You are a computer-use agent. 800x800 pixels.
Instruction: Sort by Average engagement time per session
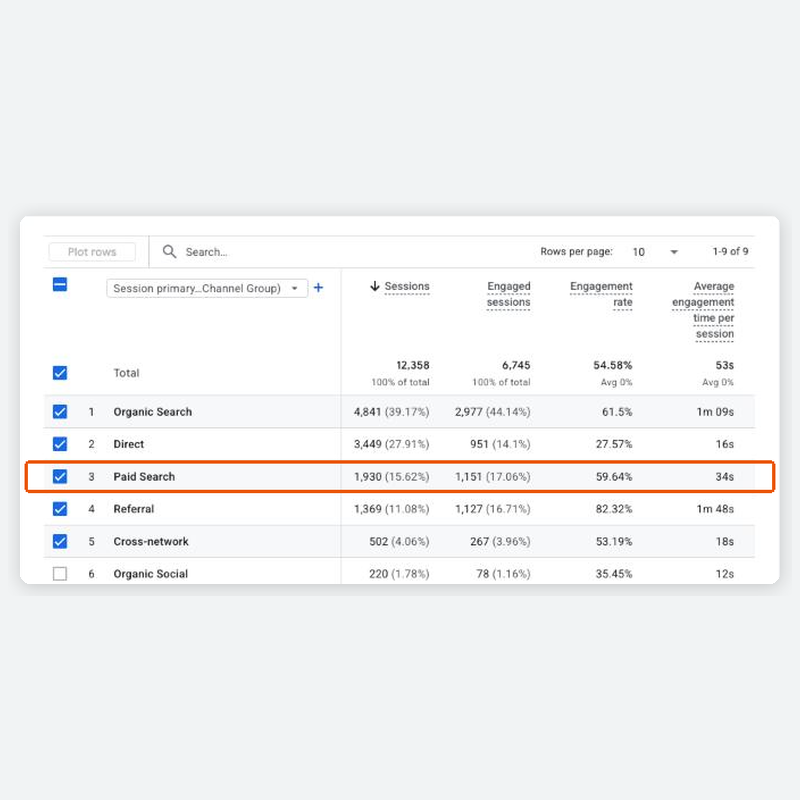[x=703, y=310]
